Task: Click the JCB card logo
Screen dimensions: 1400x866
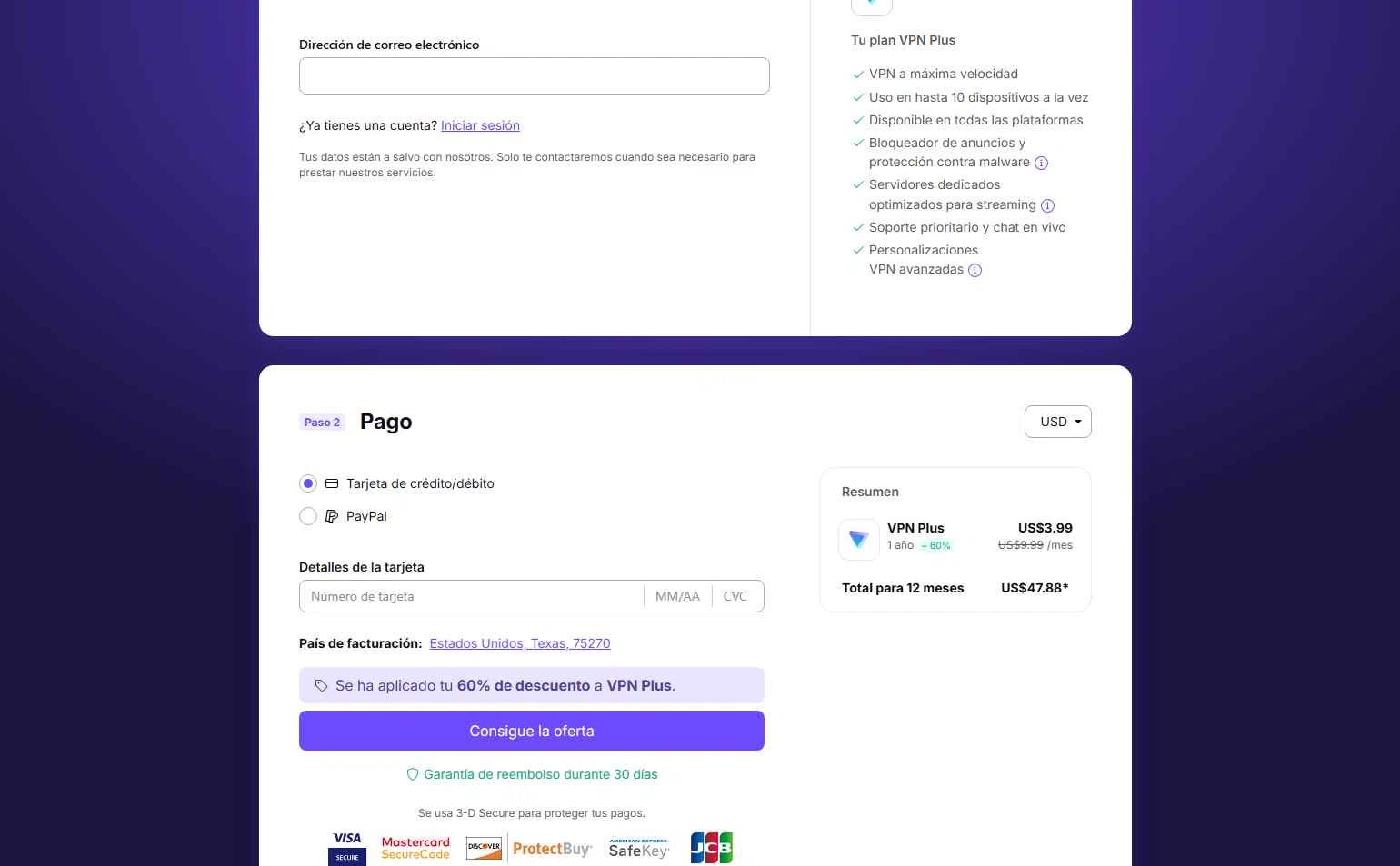Action: [x=711, y=848]
